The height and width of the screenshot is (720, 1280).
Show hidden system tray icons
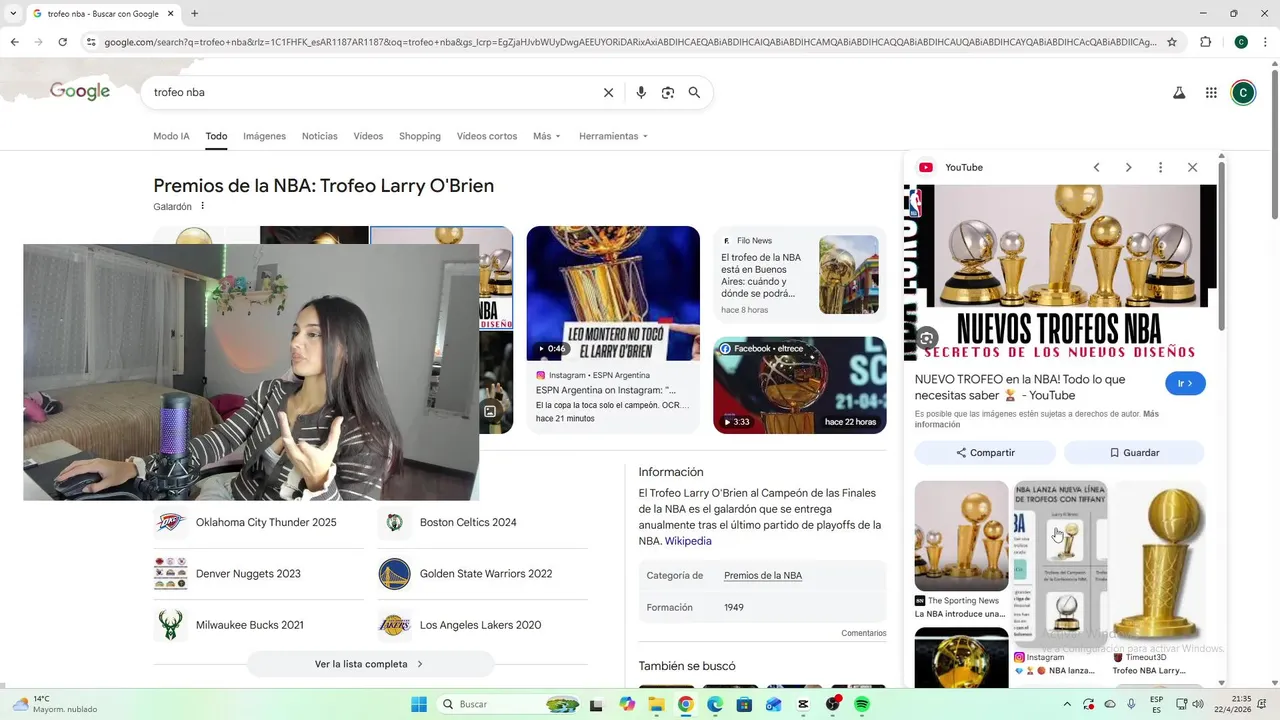coord(1067,704)
